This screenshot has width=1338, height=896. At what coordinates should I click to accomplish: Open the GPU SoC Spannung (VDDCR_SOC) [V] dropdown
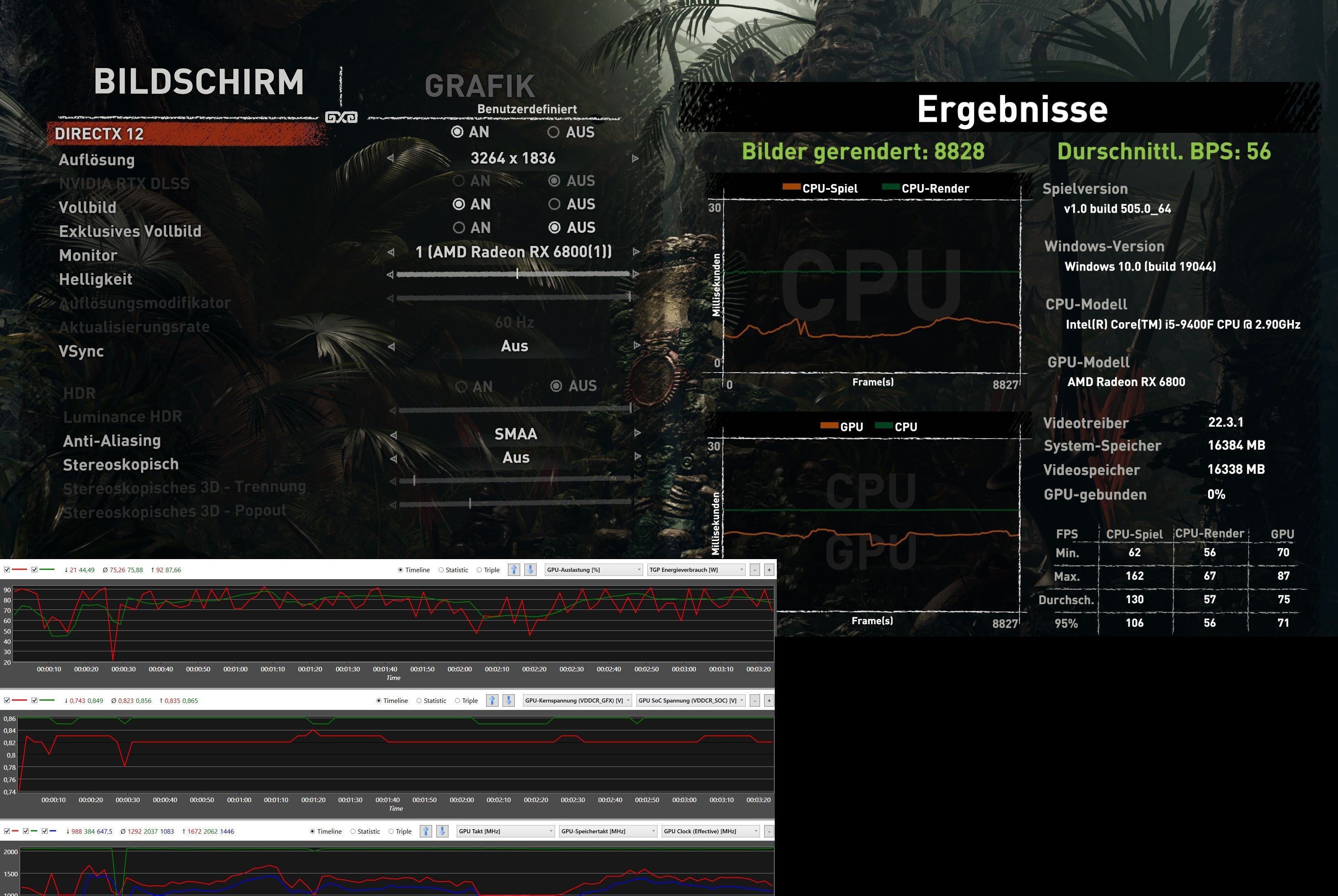pyautogui.click(x=690, y=700)
